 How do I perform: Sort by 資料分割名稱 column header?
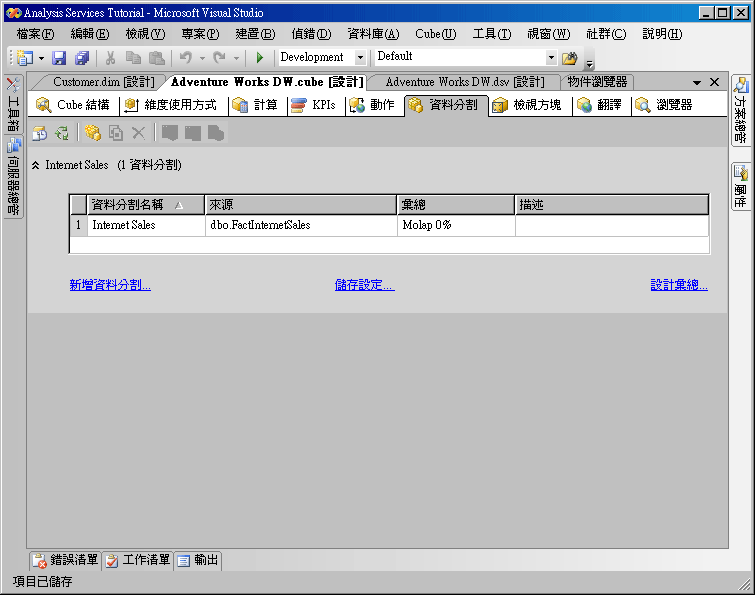click(146, 205)
